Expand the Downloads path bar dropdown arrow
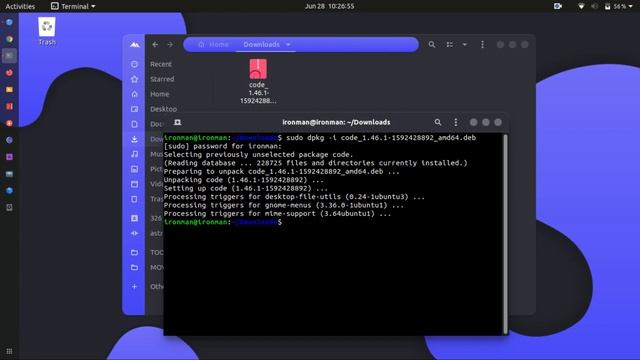 (x=288, y=44)
